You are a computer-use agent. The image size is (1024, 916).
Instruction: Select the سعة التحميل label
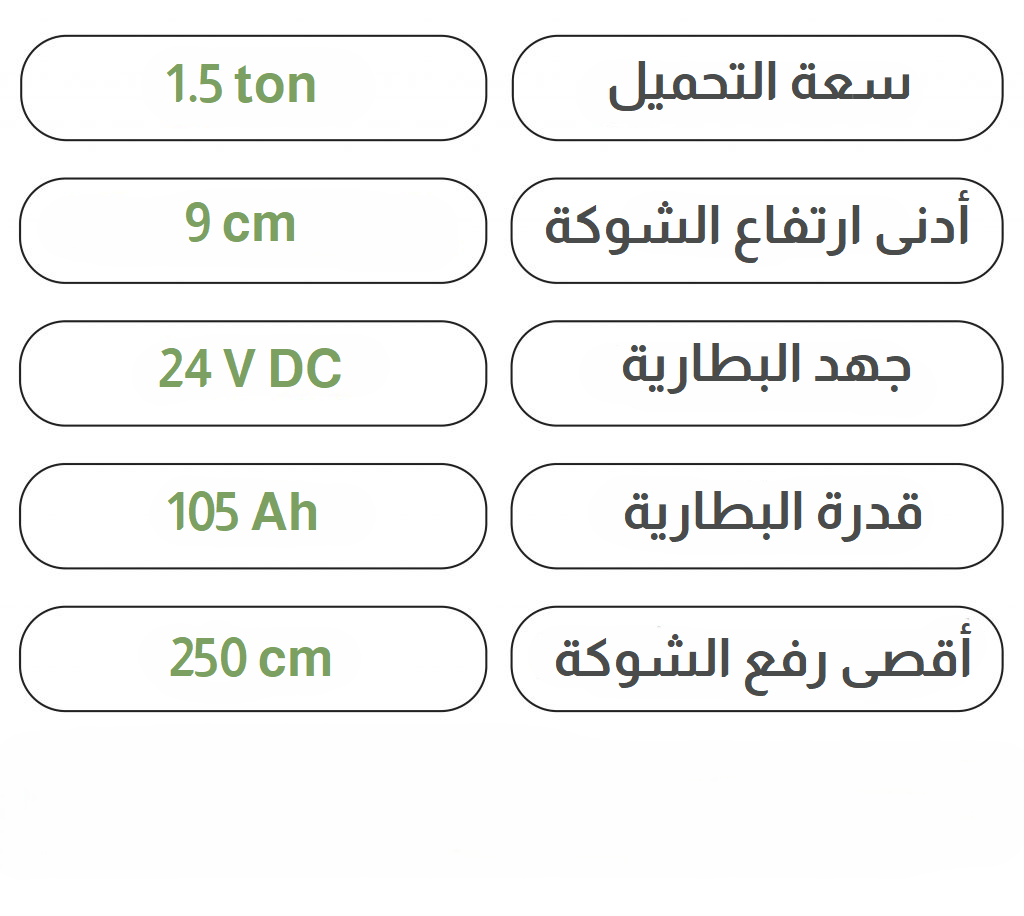(757, 88)
